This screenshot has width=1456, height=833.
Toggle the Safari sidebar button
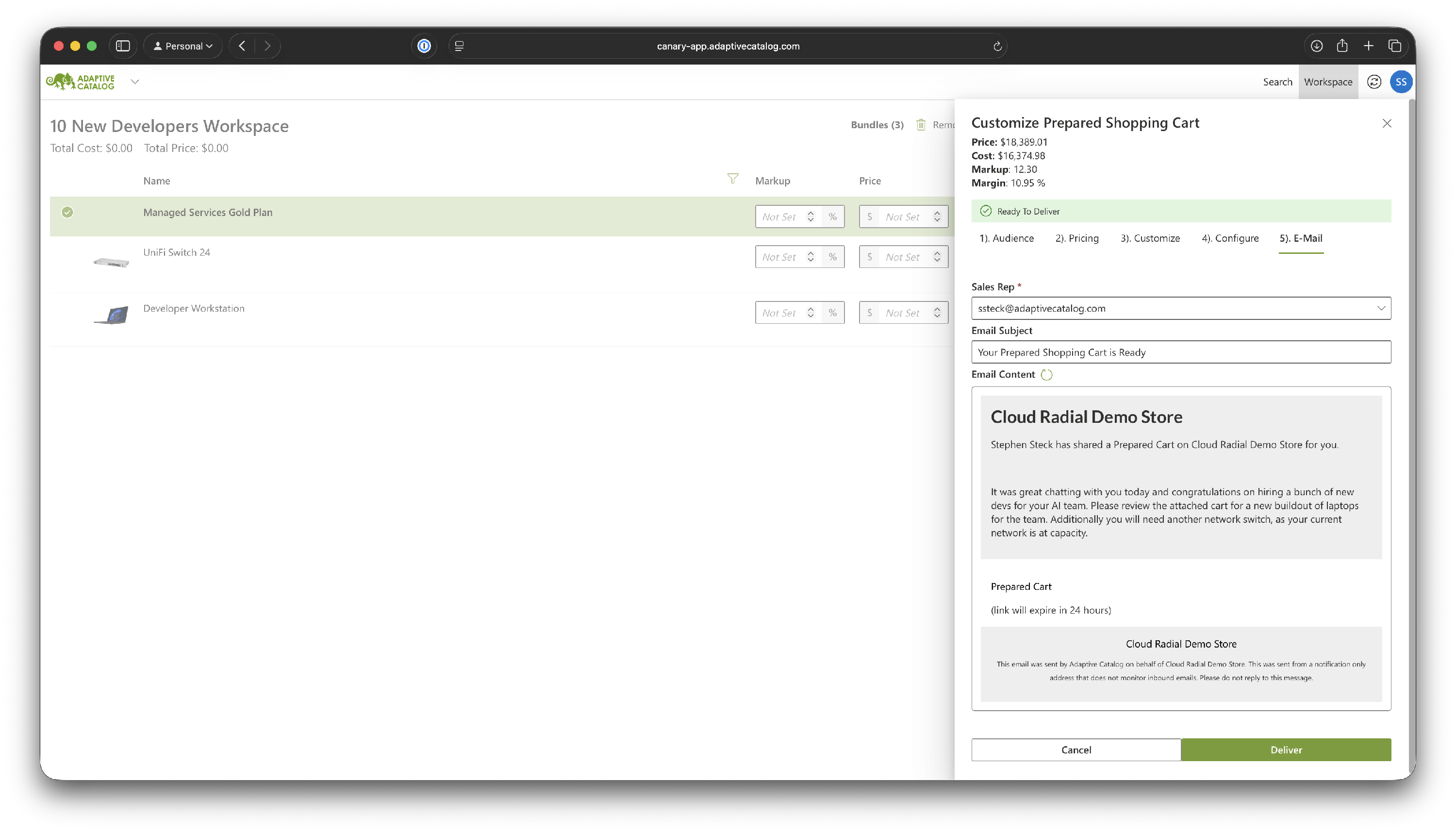pos(123,46)
